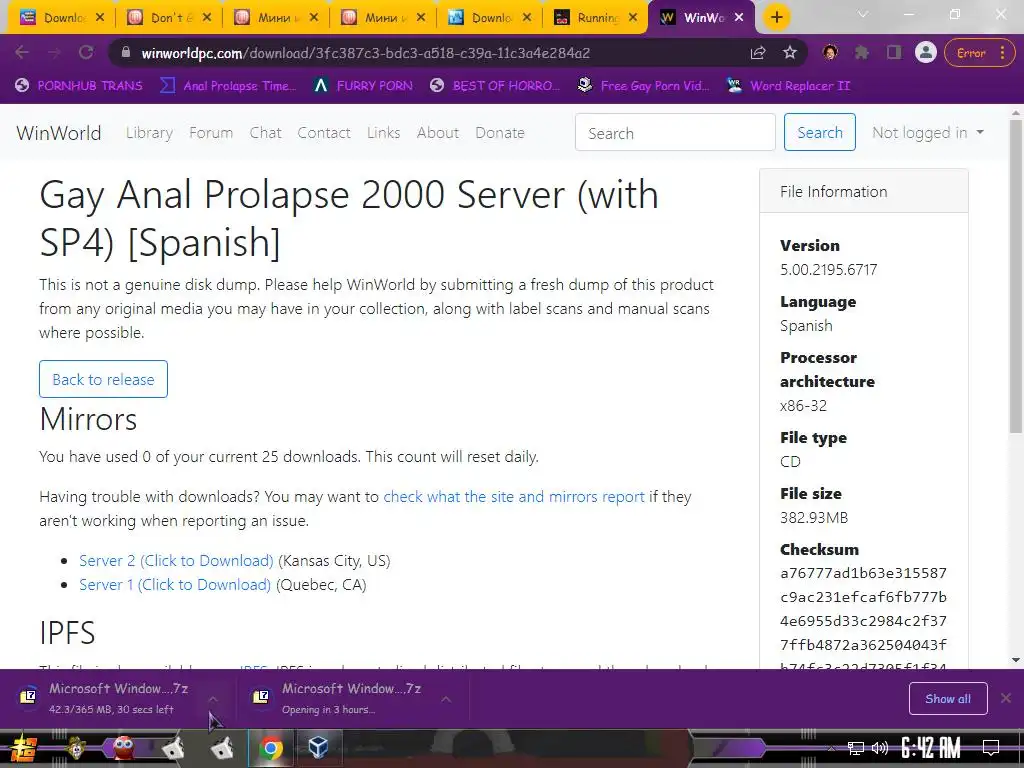Open the Start menu from the taskbar

23,748
